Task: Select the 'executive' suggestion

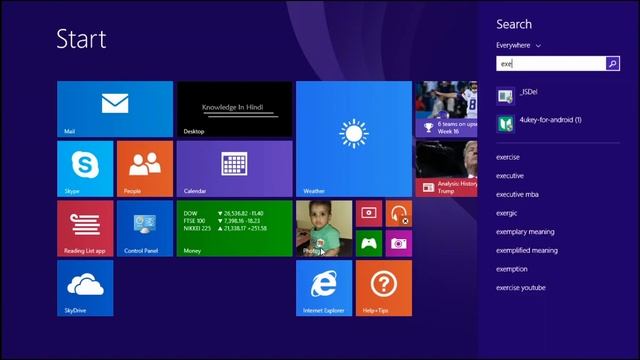Action: tap(510, 176)
